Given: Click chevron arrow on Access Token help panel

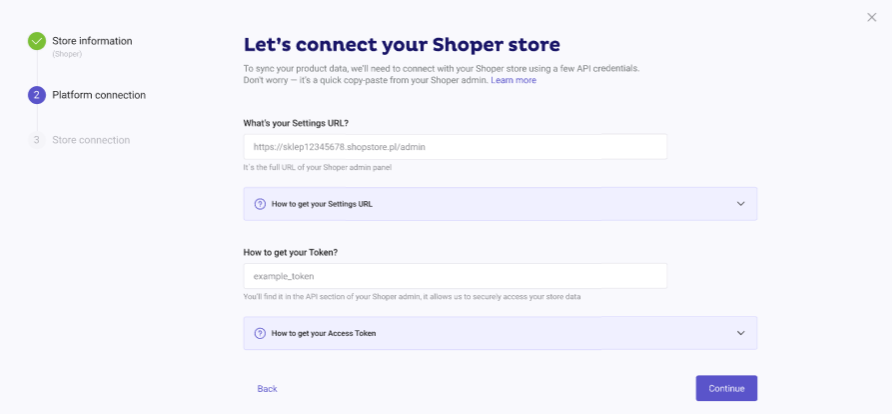Looking at the screenshot, I should pyautogui.click(x=741, y=333).
